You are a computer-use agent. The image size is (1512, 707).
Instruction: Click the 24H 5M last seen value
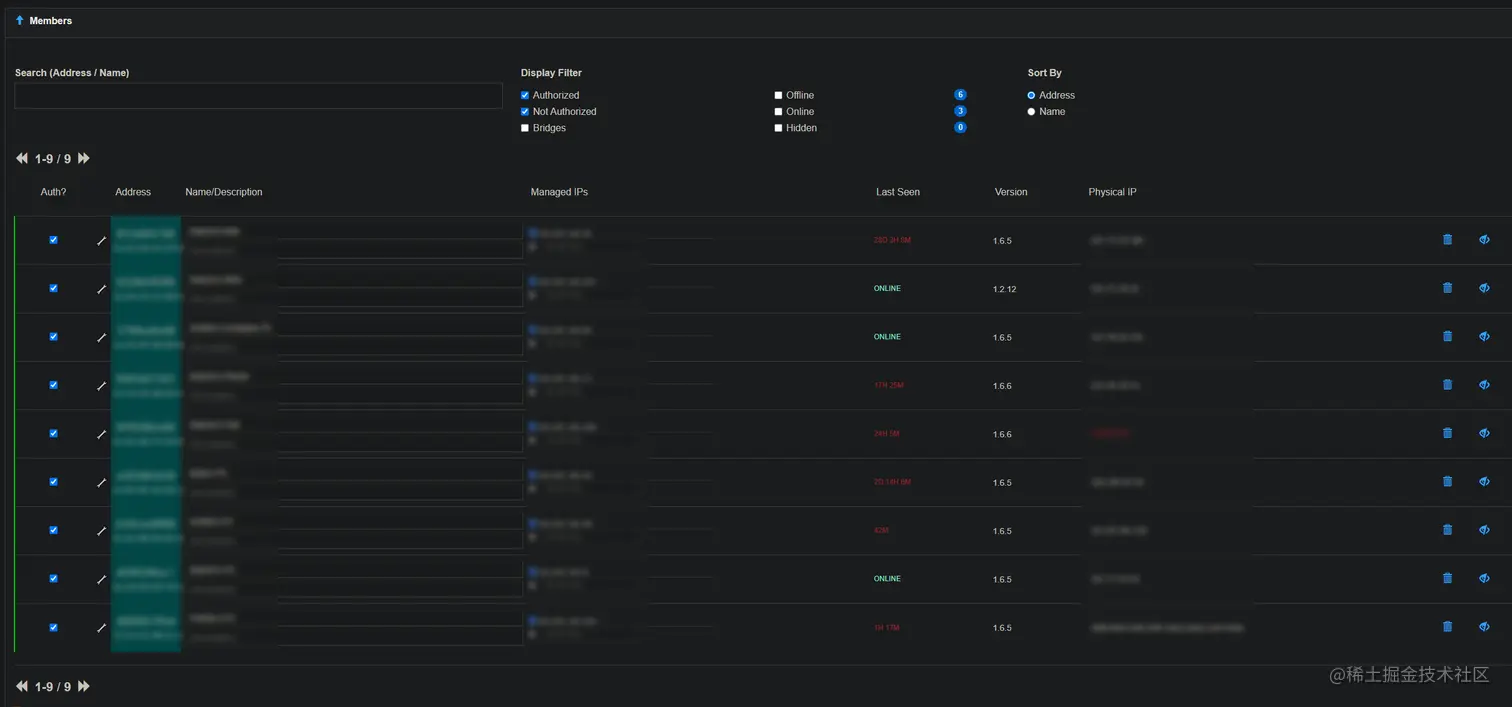point(887,433)
